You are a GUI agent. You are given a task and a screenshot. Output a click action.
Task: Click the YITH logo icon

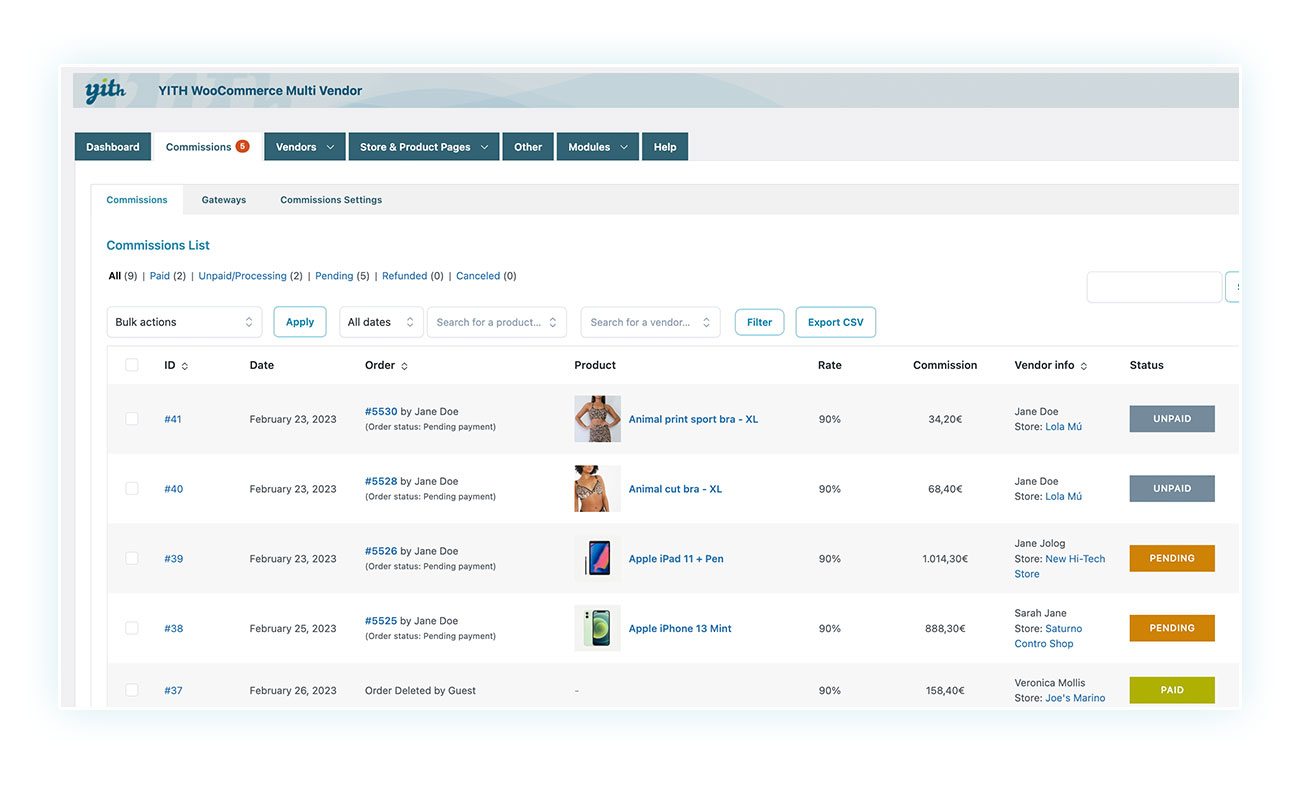[x=104, y=90]
